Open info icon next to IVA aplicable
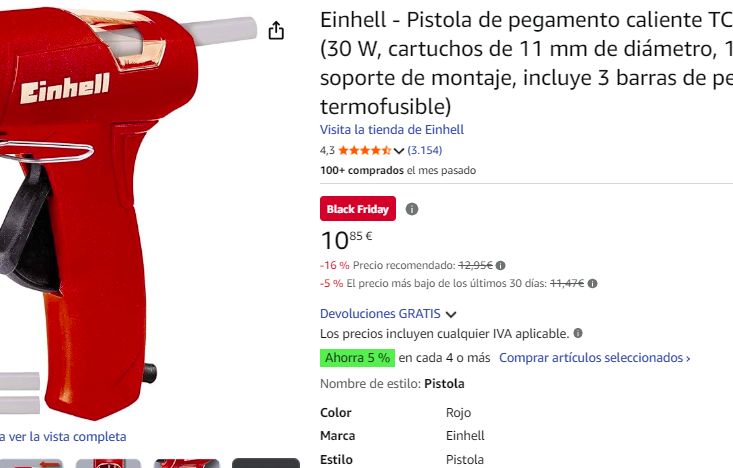The image size is (733, 468). pyautogui.click(x=578, y=333)
